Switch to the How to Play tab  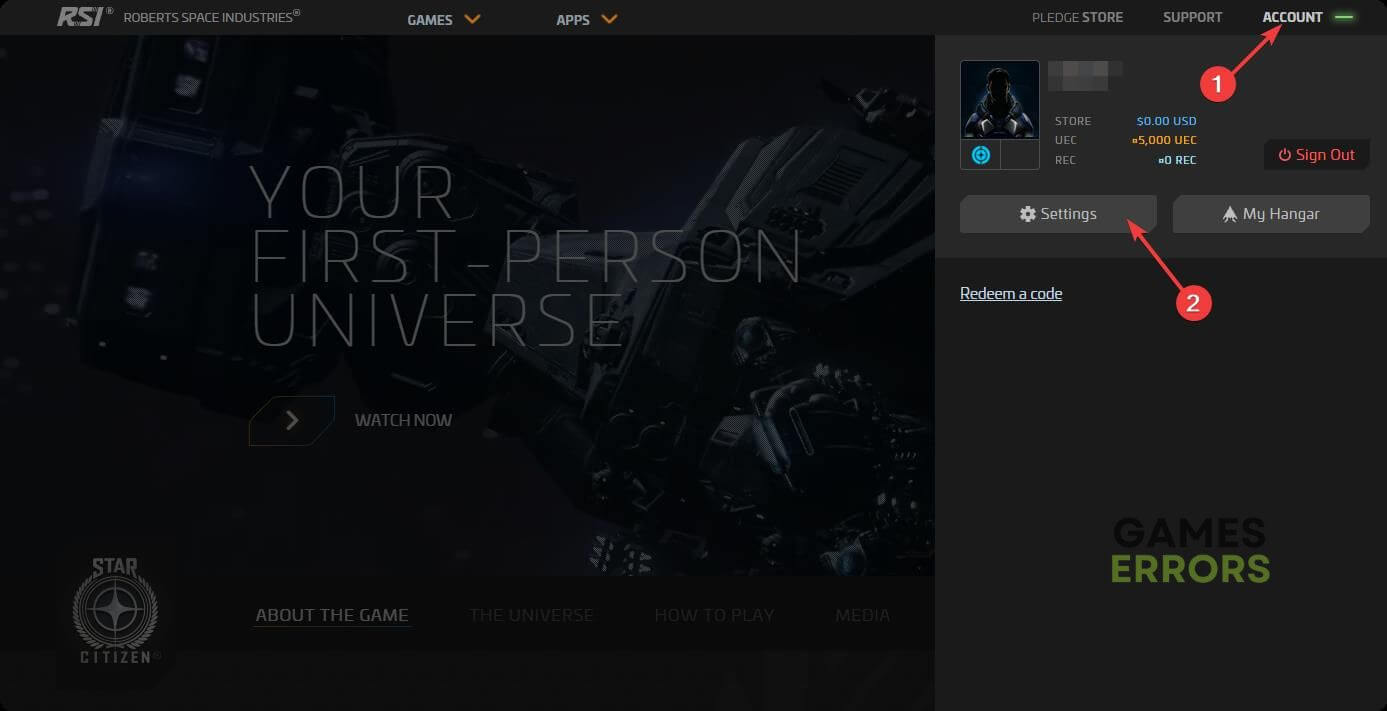[x=714, y=615]
